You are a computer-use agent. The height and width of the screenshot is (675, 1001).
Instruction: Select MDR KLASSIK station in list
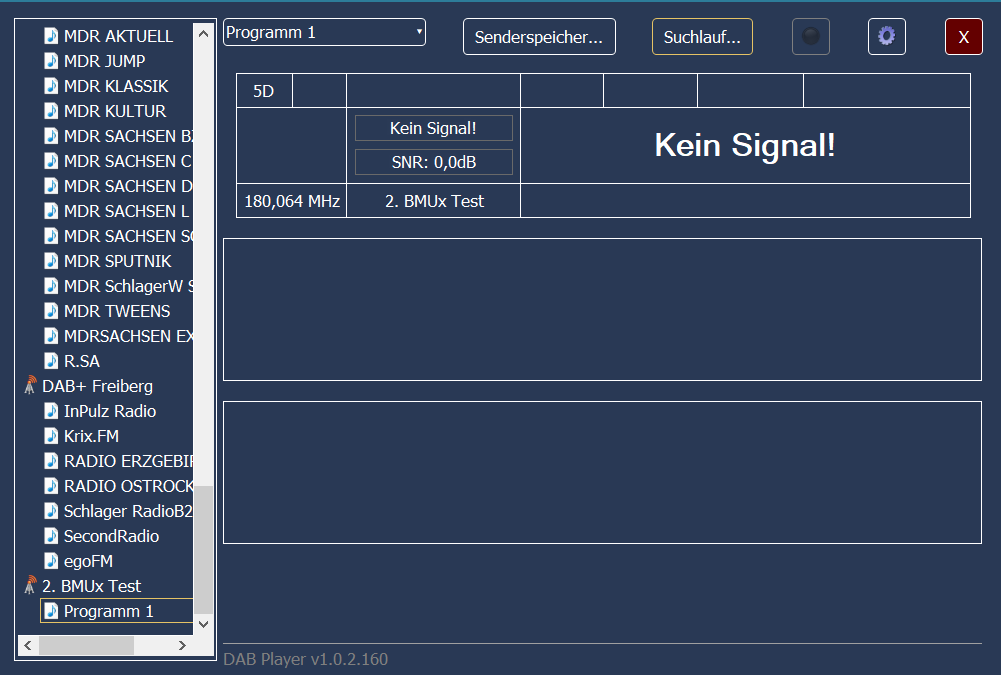pos(116,86)
